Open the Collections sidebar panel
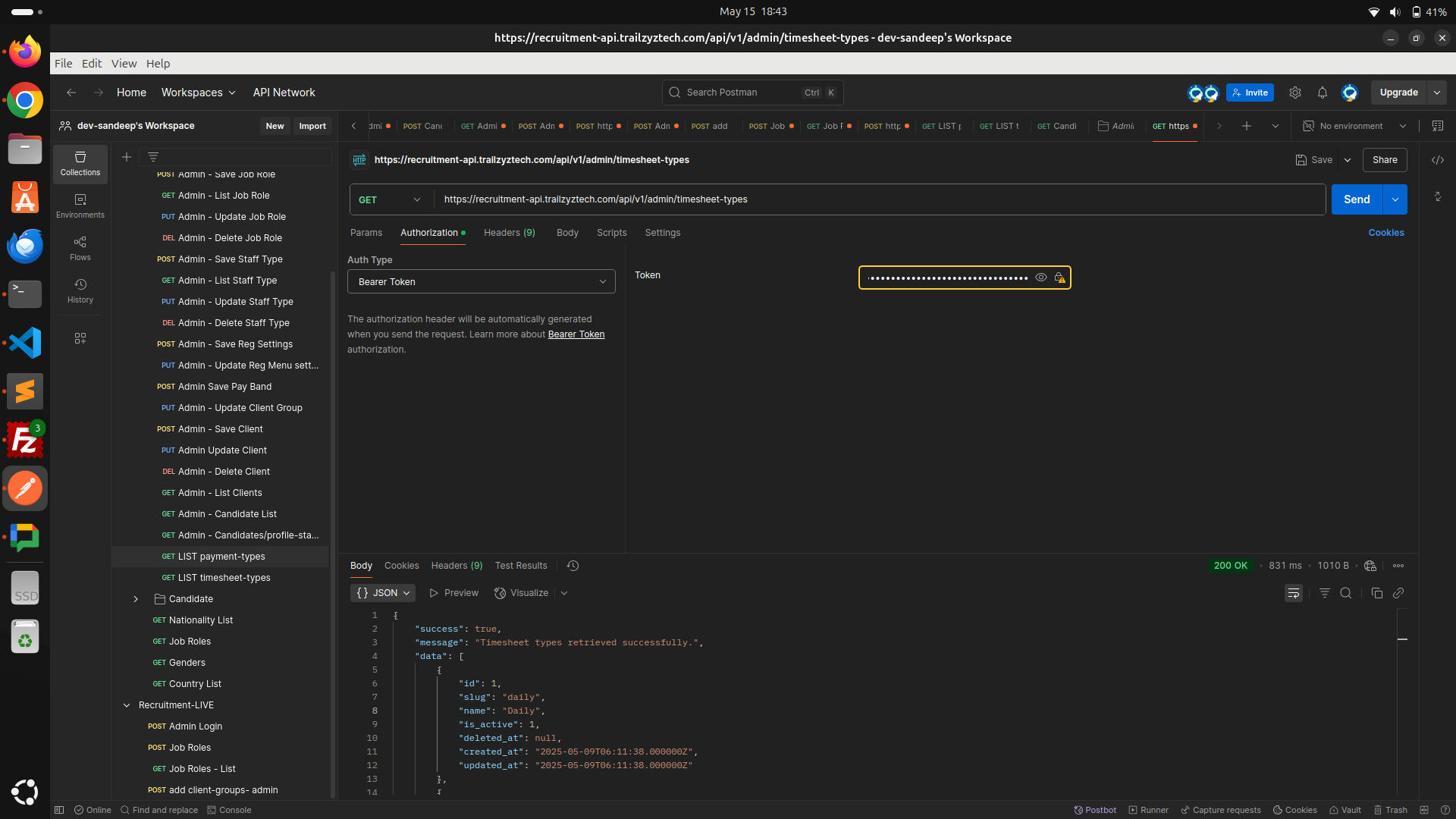The height and width of the screenshot is (819, 1456). [x=80, y=164]
